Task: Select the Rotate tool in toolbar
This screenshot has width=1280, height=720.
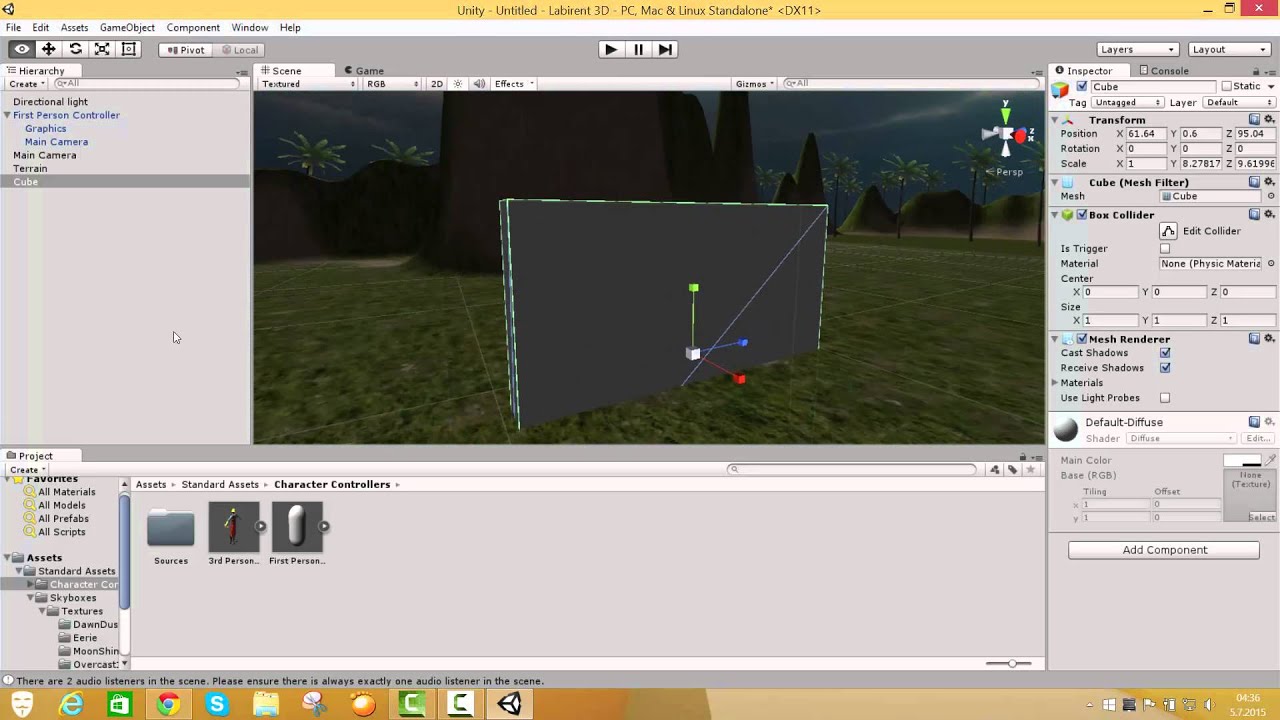Action: point(75,49)
